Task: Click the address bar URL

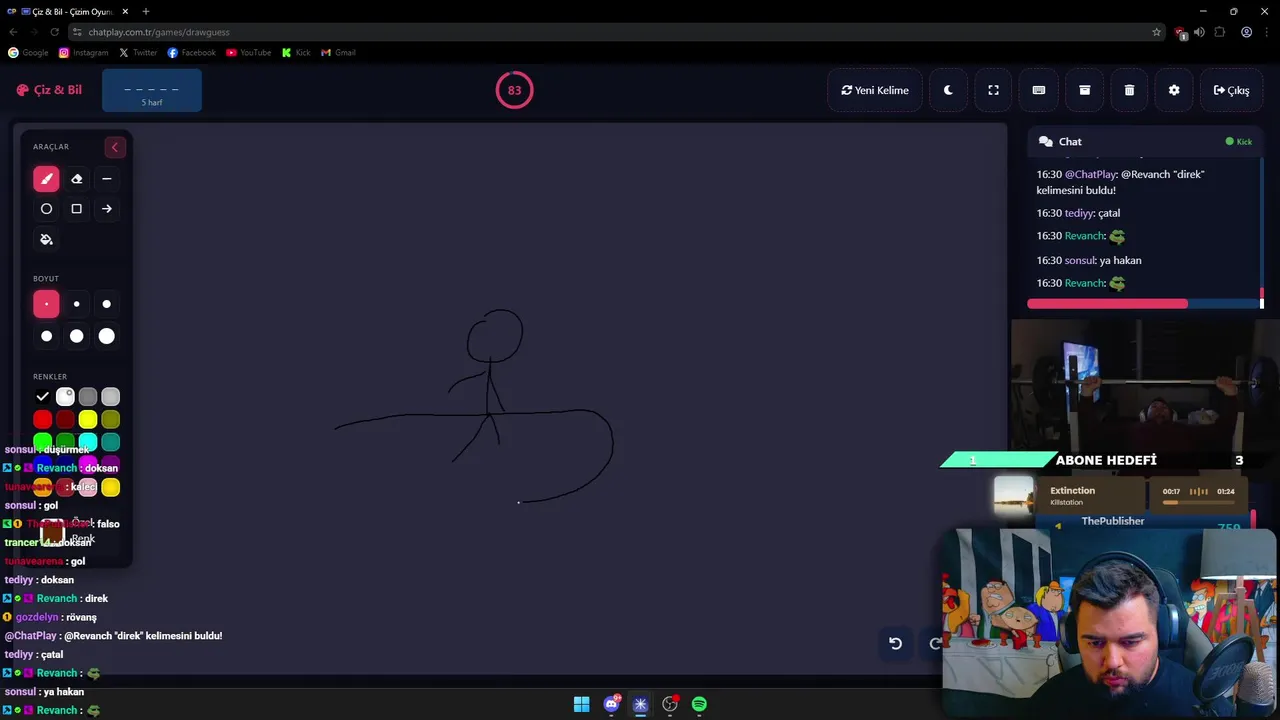Action: [x=159, y=32]
